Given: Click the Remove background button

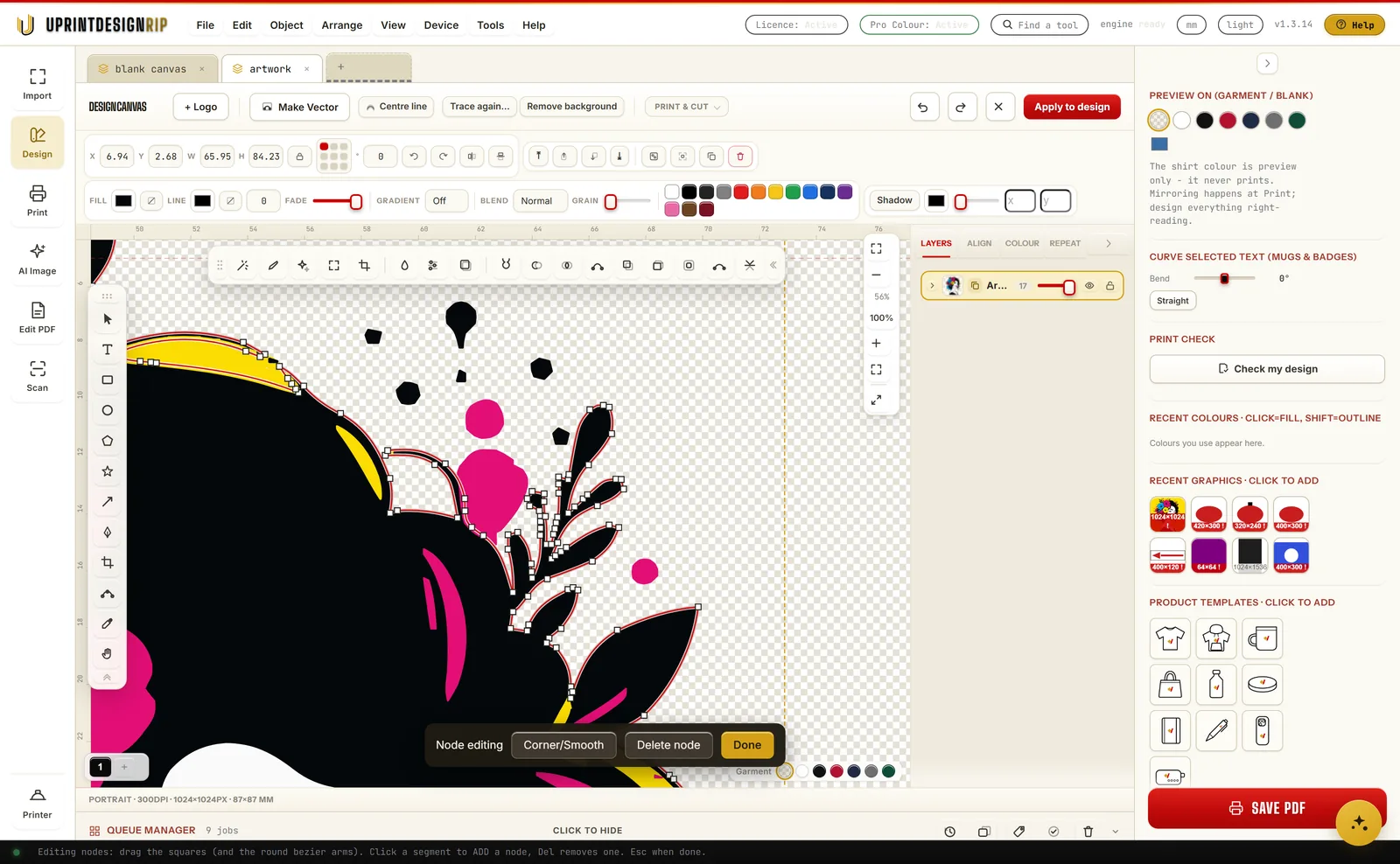Looking at the screenshot, I should click(x=572, y=107).
